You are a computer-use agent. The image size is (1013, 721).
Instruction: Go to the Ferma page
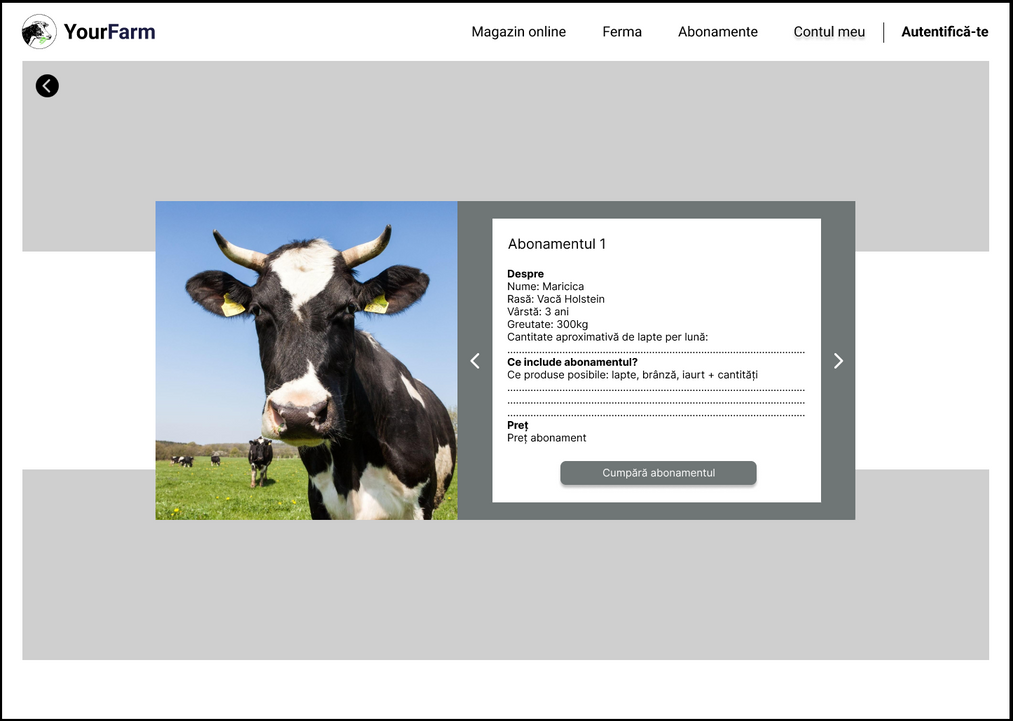tap(622, 32)
